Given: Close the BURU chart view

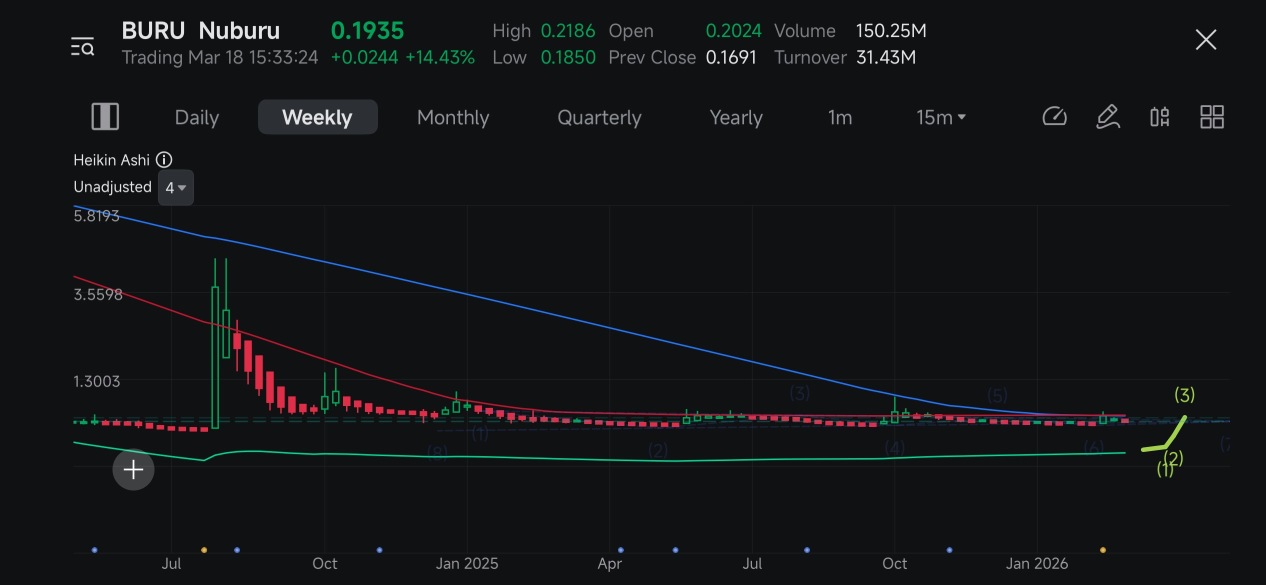Looking at the screenshot, I should 1206,40.
